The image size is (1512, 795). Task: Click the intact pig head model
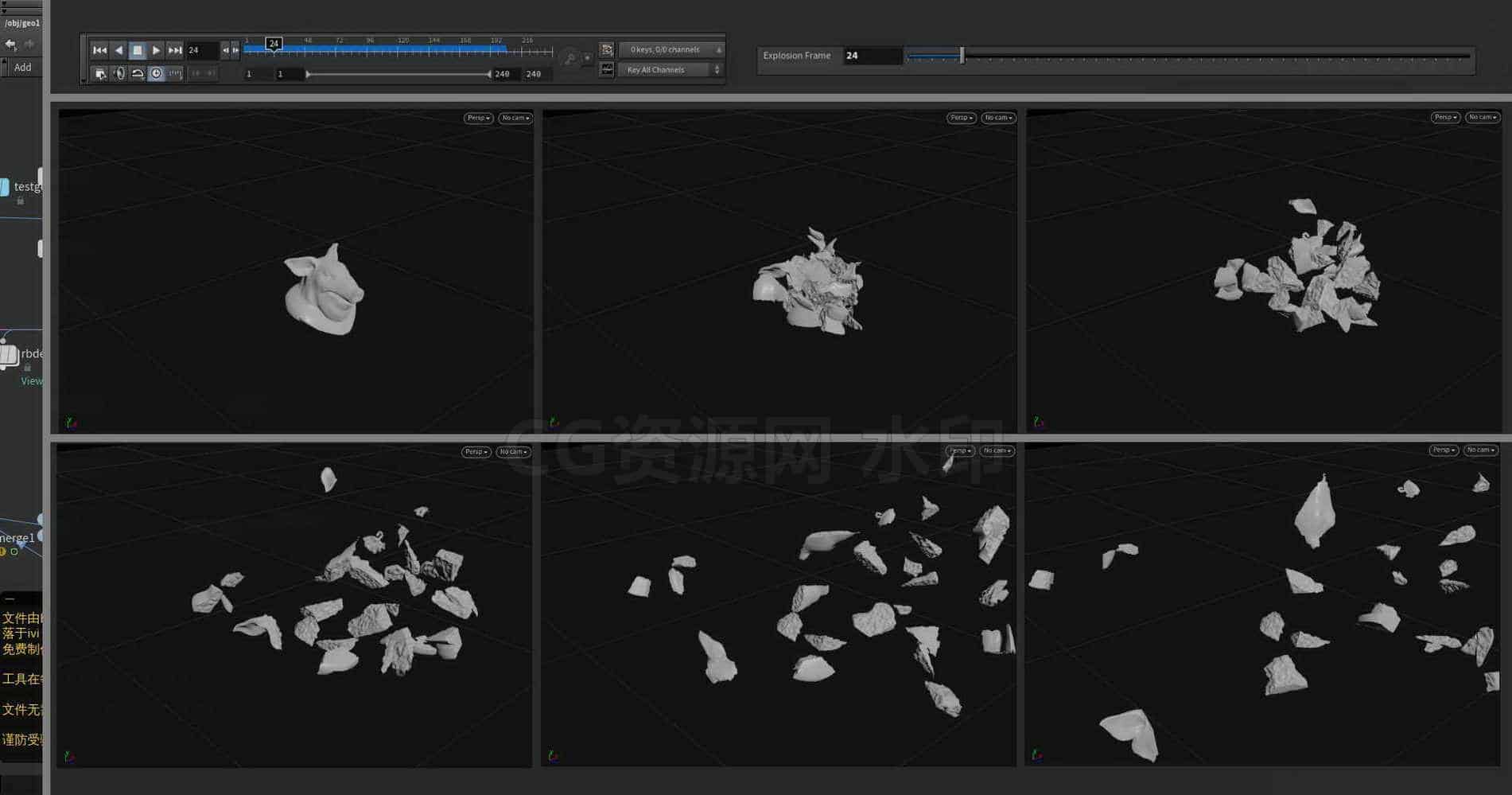(324, 290)
